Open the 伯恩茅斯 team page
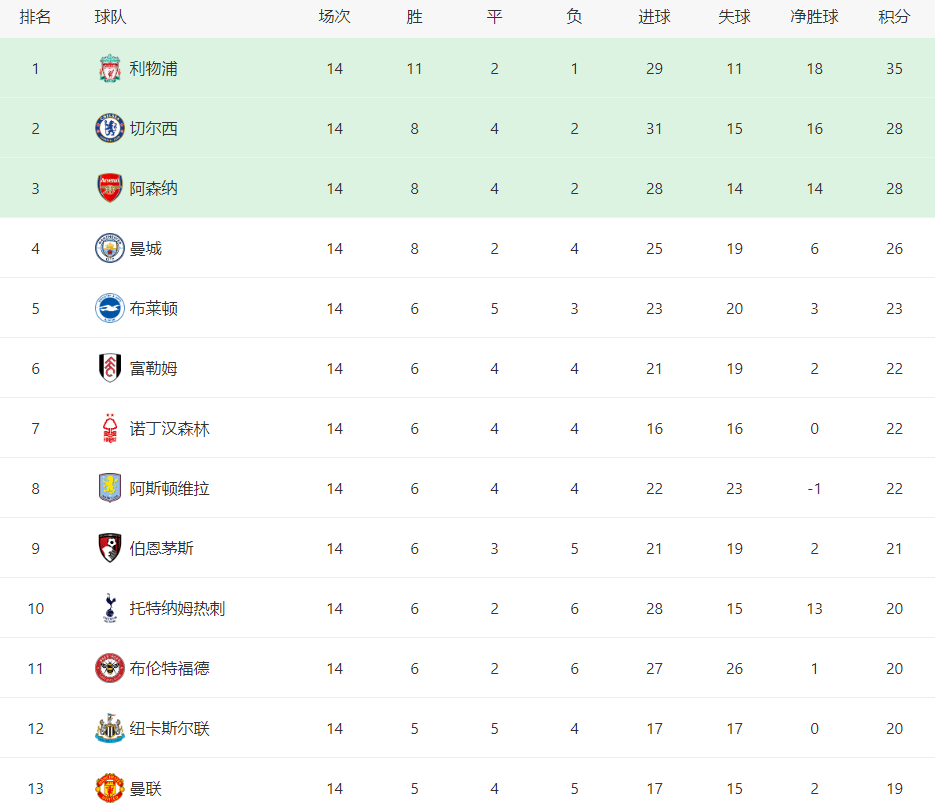 161,549
